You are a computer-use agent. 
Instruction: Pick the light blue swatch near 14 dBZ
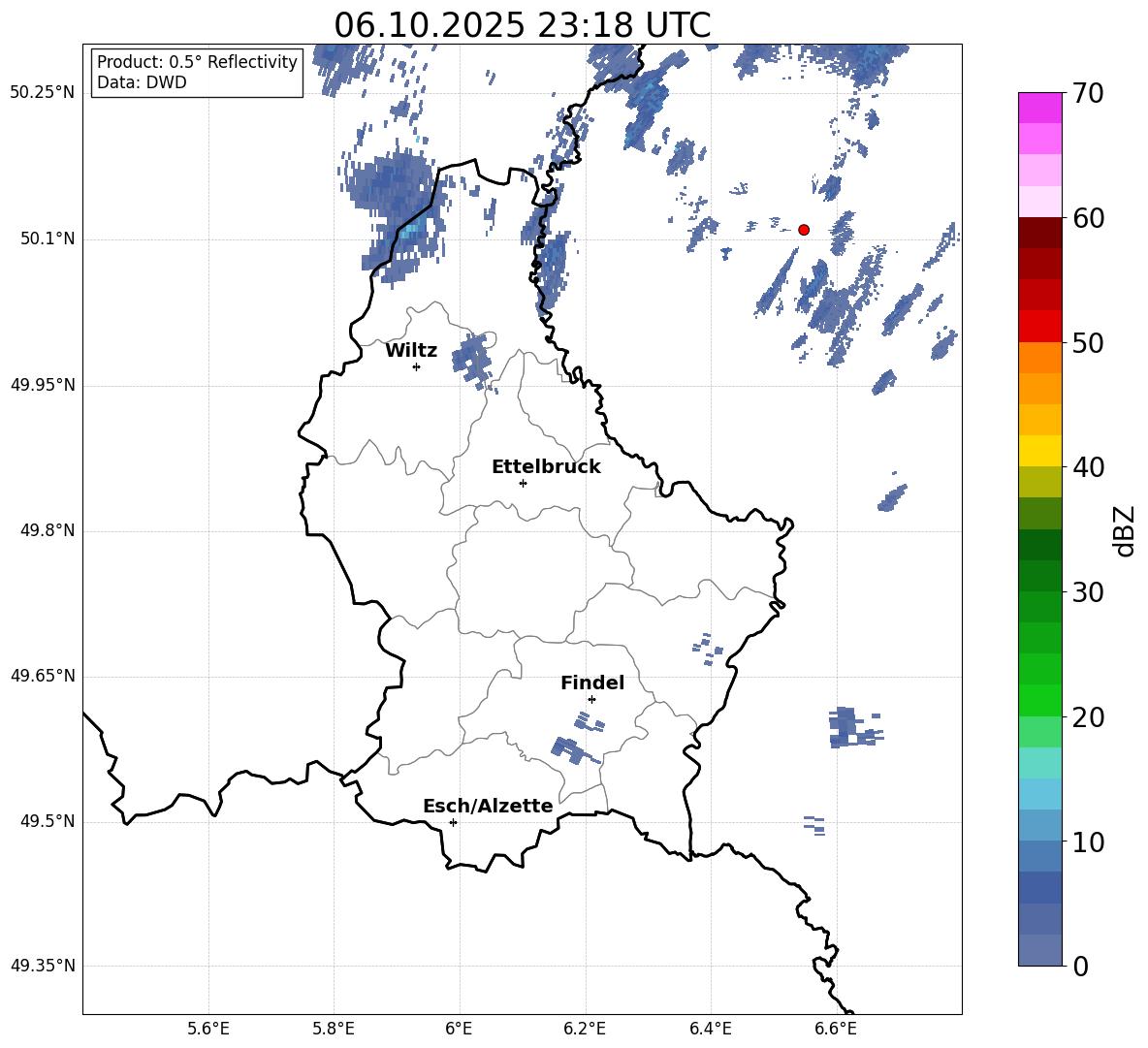pos(1040,793)
